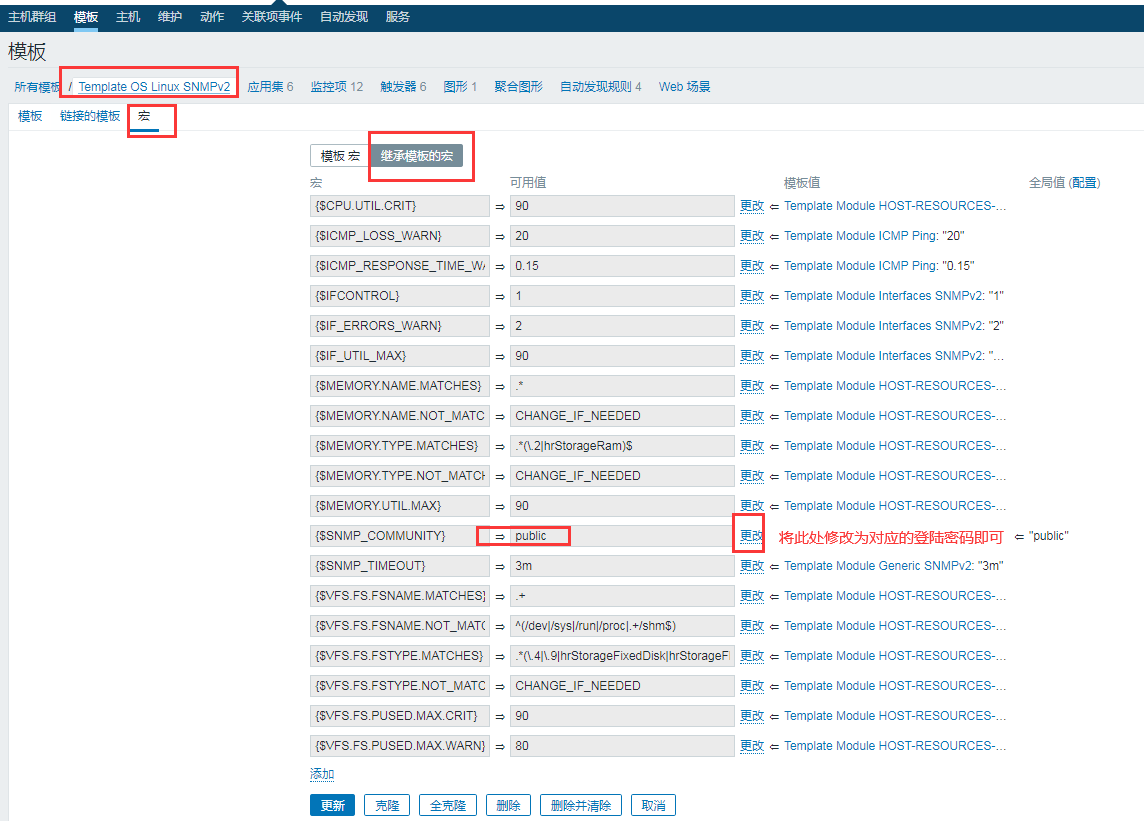Click the 添加 link to add a macro

322,774
